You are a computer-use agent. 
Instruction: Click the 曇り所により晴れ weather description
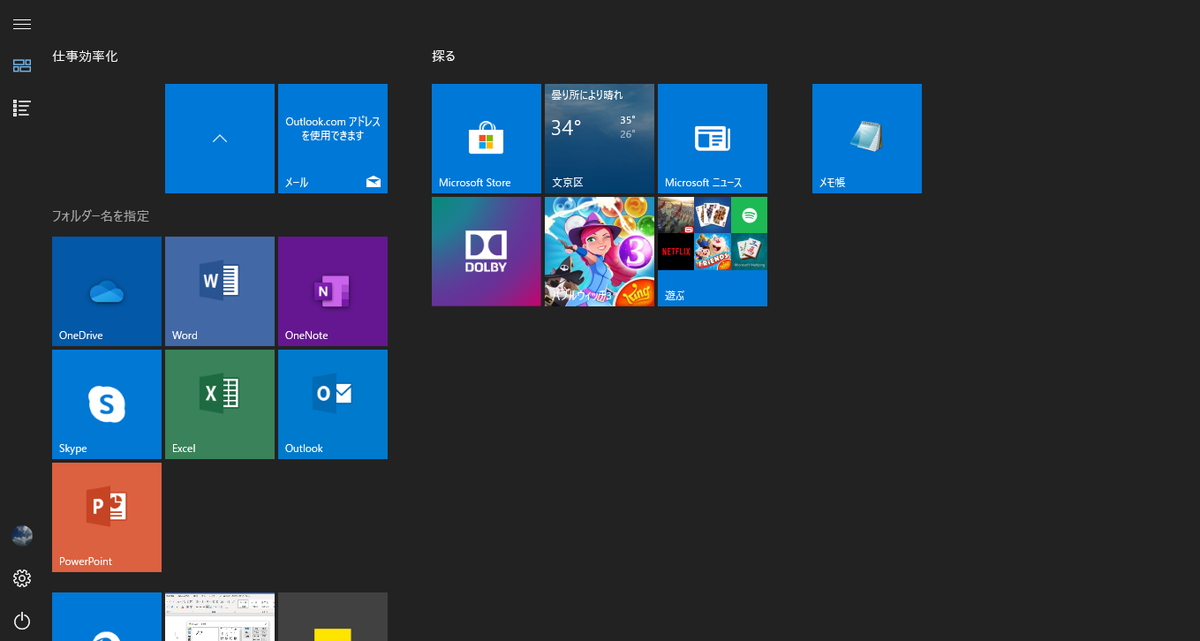pyautogui.click(x=587, y=95)
